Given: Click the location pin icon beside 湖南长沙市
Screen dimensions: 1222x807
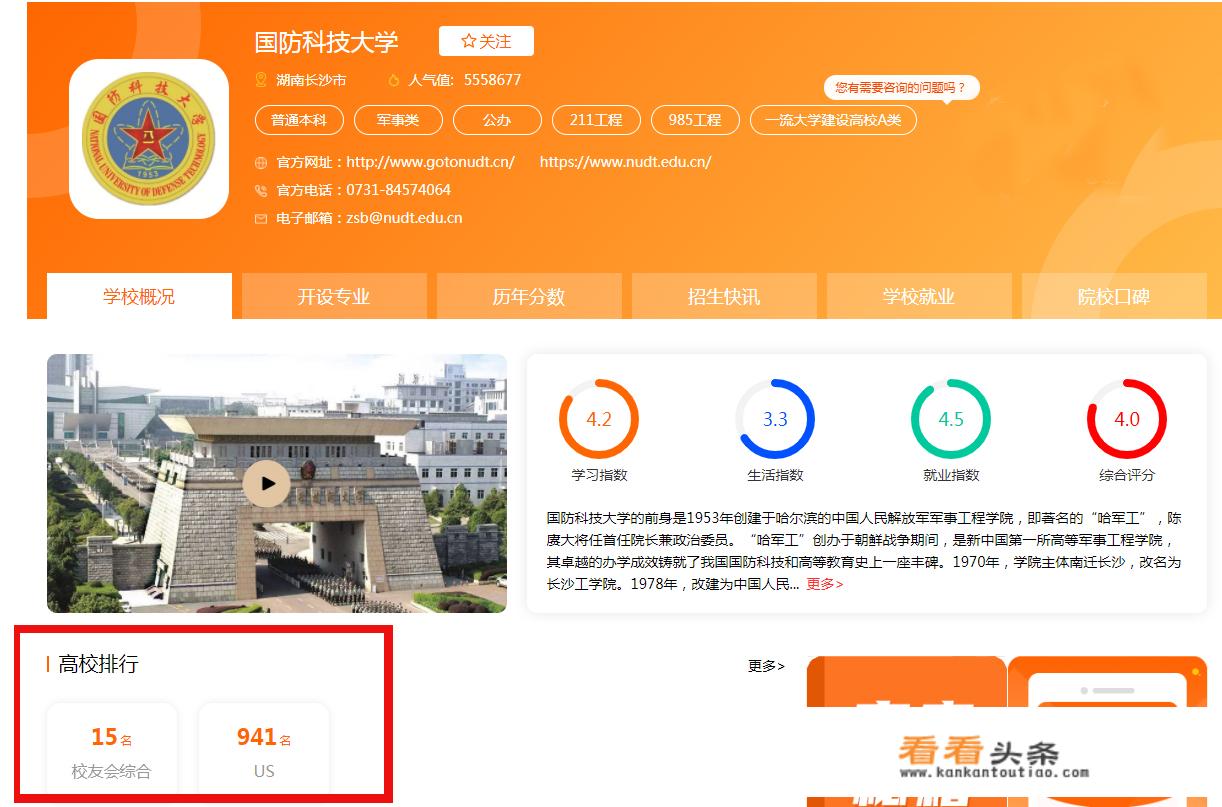Looking at the screenshot, I should (x=261, y=80).
